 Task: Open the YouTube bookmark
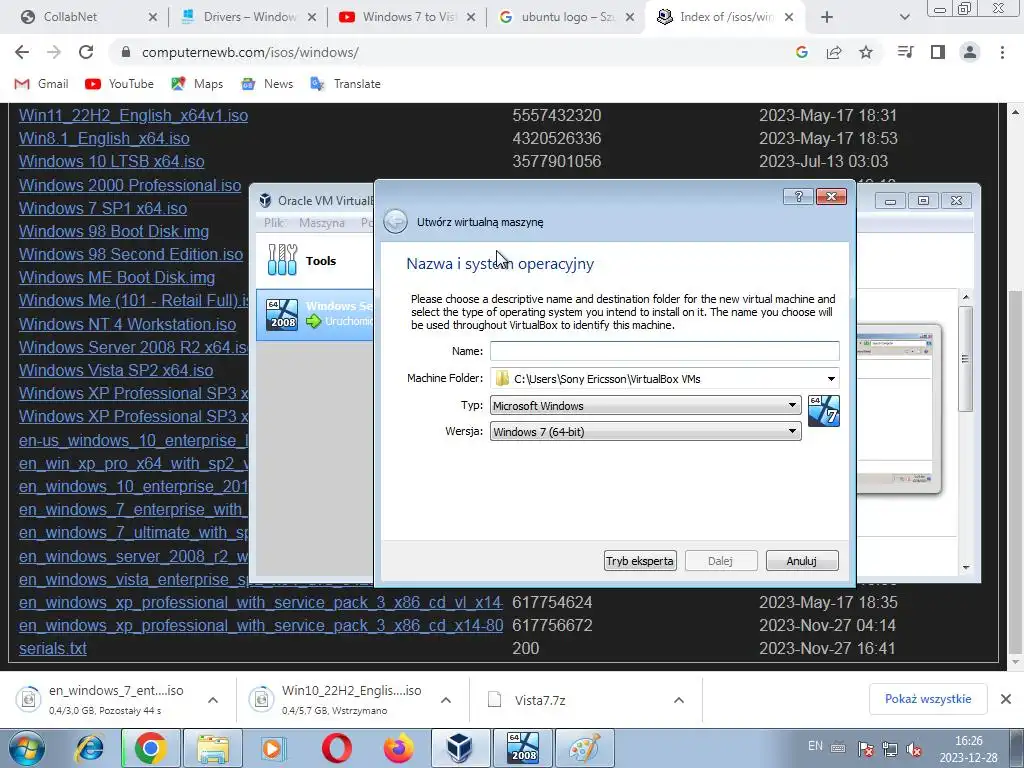(x=120, y=84)
